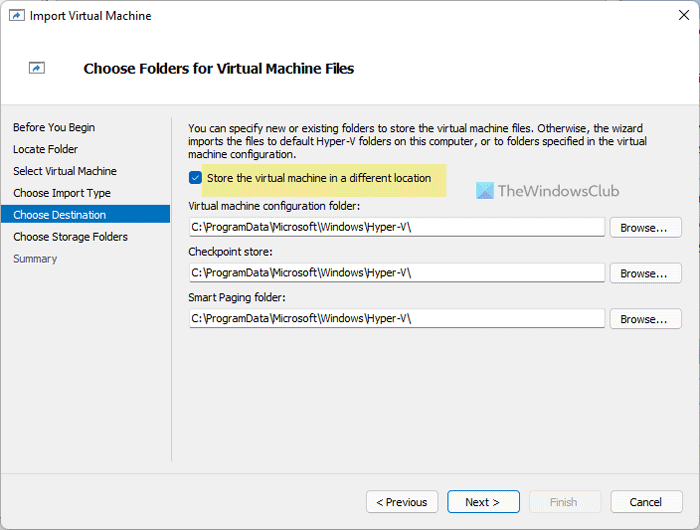Image resolution: width=700 pixels, height=530 pixels.
Task: Click the Smart Paging folder path field
Action: [x=397, y=319]
